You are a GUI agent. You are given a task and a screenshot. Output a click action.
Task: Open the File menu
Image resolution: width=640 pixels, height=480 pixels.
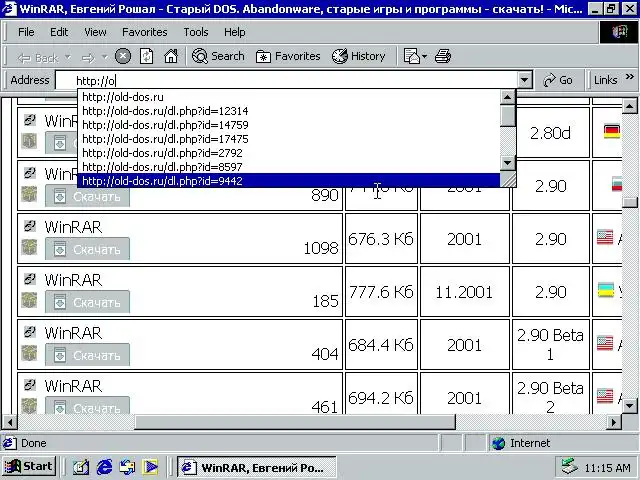(26, 32)
